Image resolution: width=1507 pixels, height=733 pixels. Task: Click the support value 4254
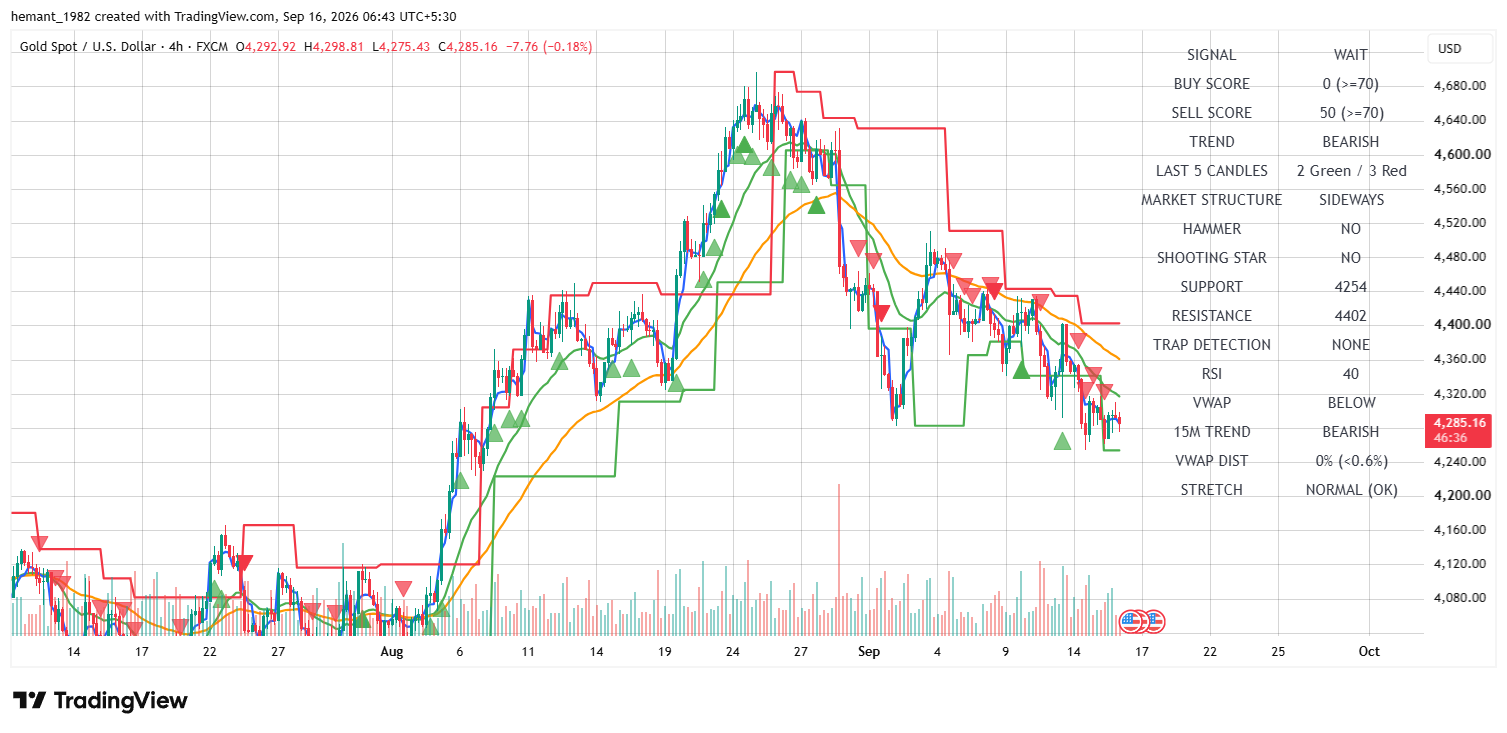[x=1351, y=287]
